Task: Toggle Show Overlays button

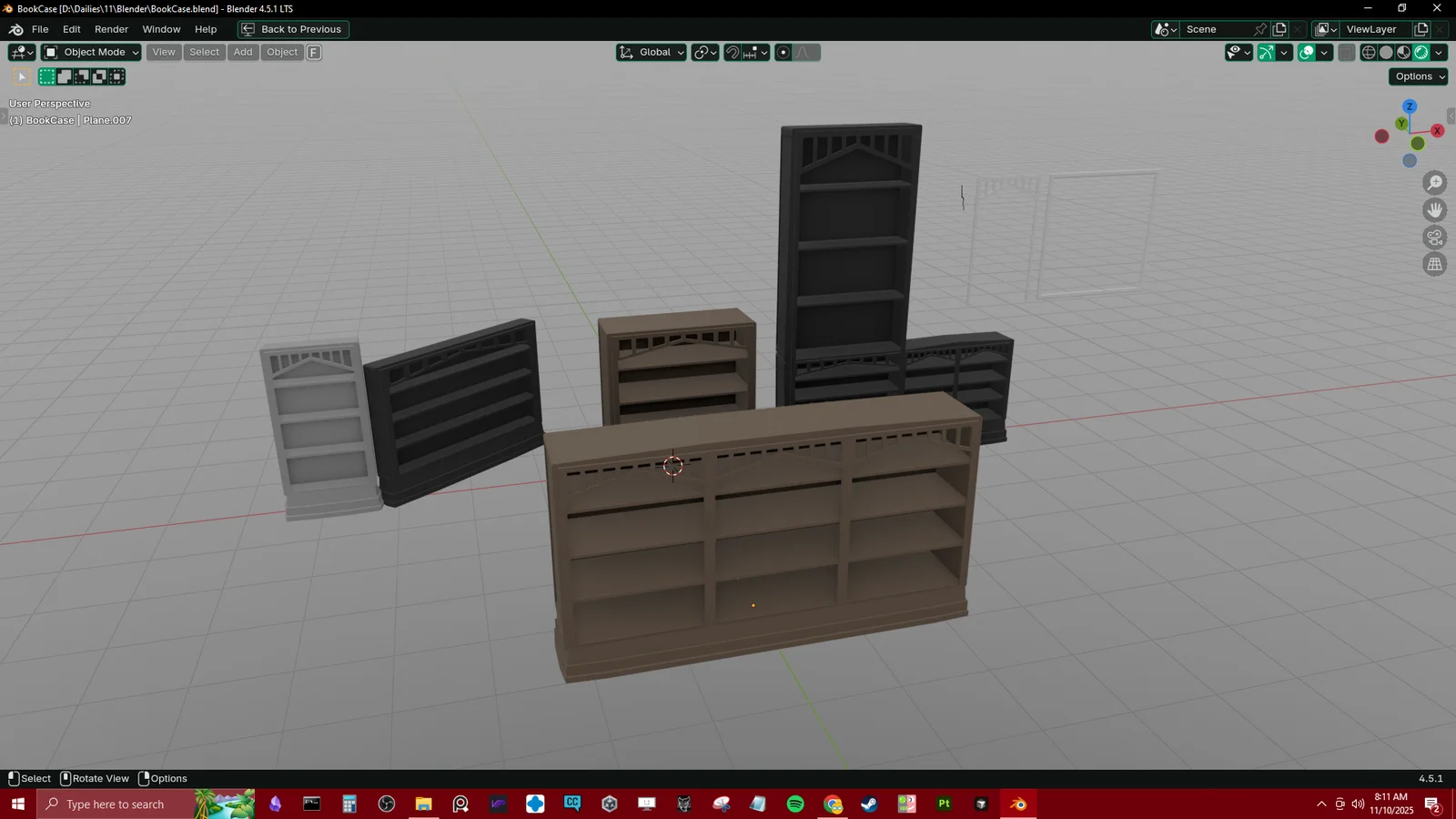Action: click(1307, 53)
